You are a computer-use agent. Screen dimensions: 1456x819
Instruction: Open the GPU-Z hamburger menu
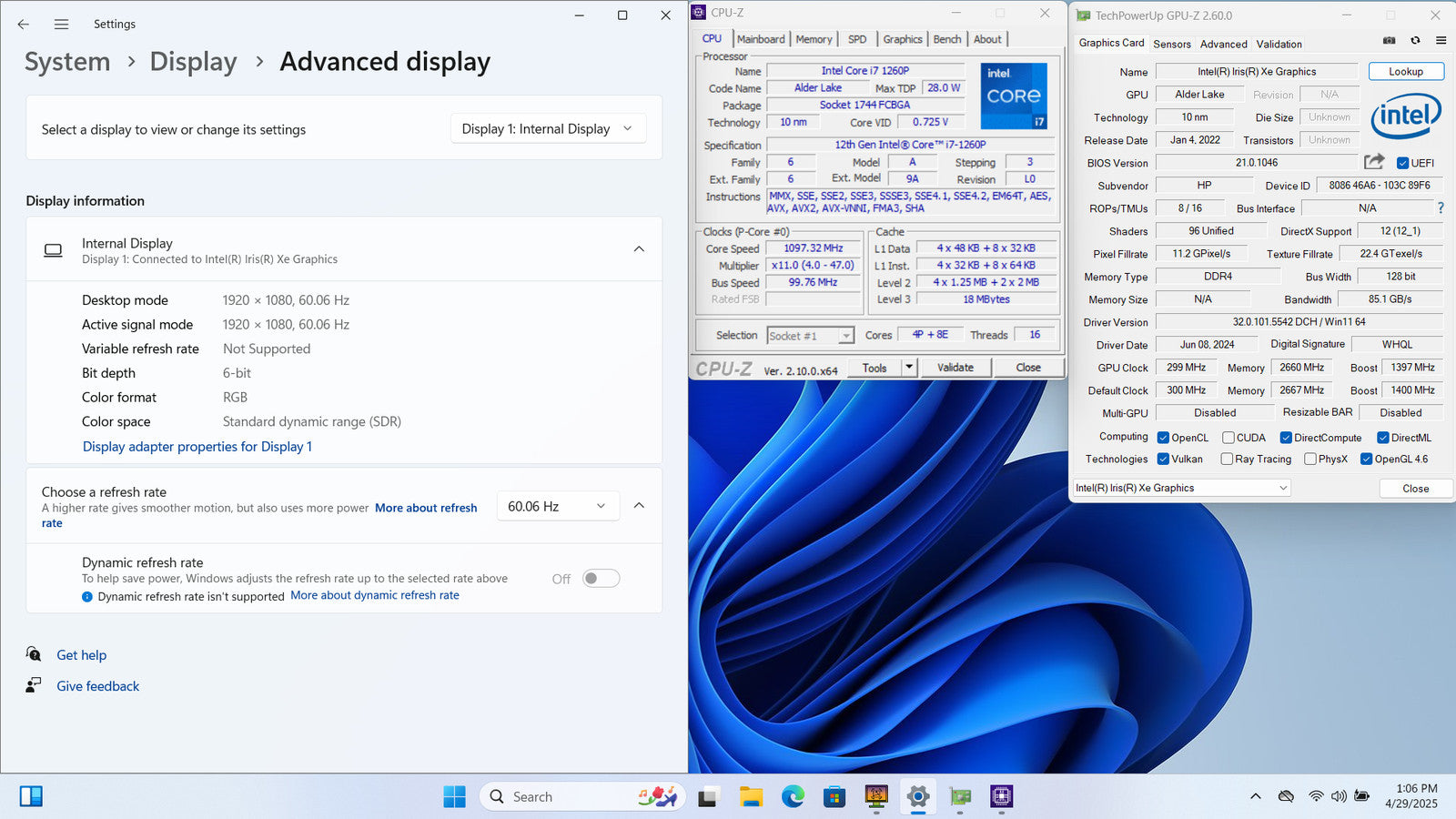point(1441,40)
